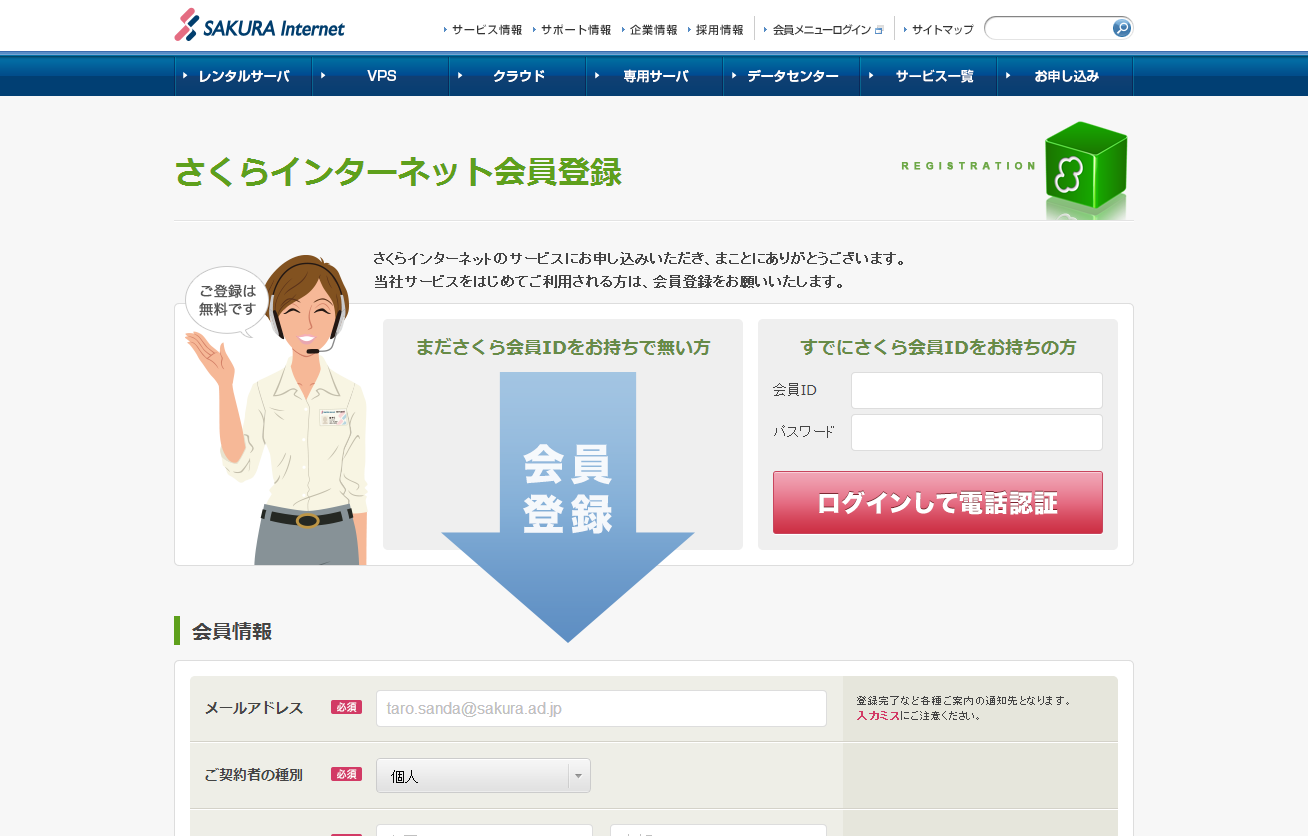This screenshot has height=836, width=1308.
Task: Open the サポート情報 link
Action: click(575, 30)
